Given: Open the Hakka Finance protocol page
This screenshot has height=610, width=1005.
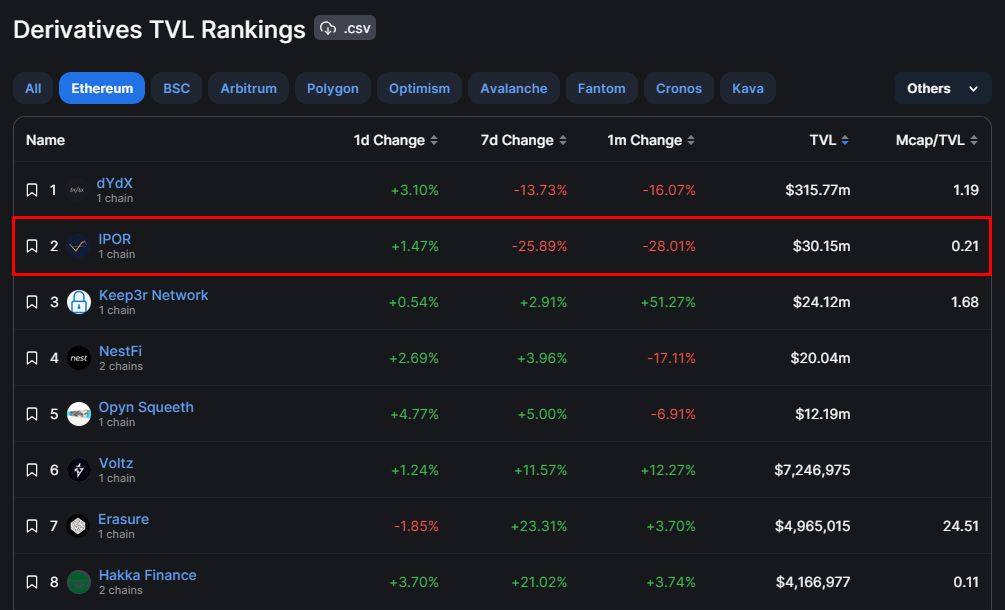Looking at the screenshot, I should [x=147, y=575].
